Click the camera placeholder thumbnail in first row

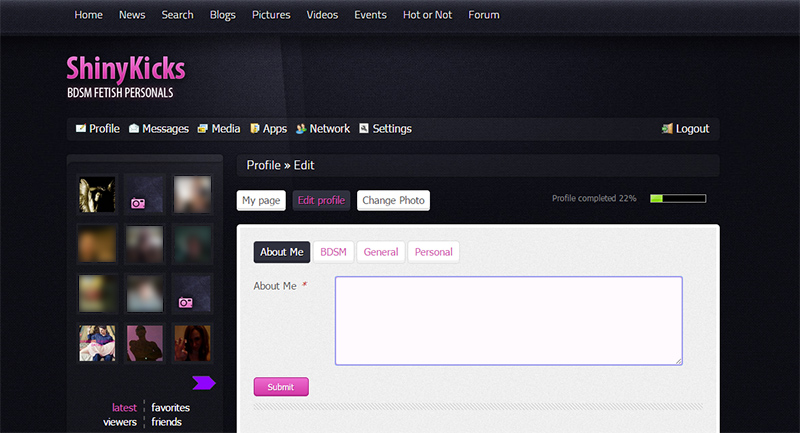pyautogui.click(x=145, y=194)
